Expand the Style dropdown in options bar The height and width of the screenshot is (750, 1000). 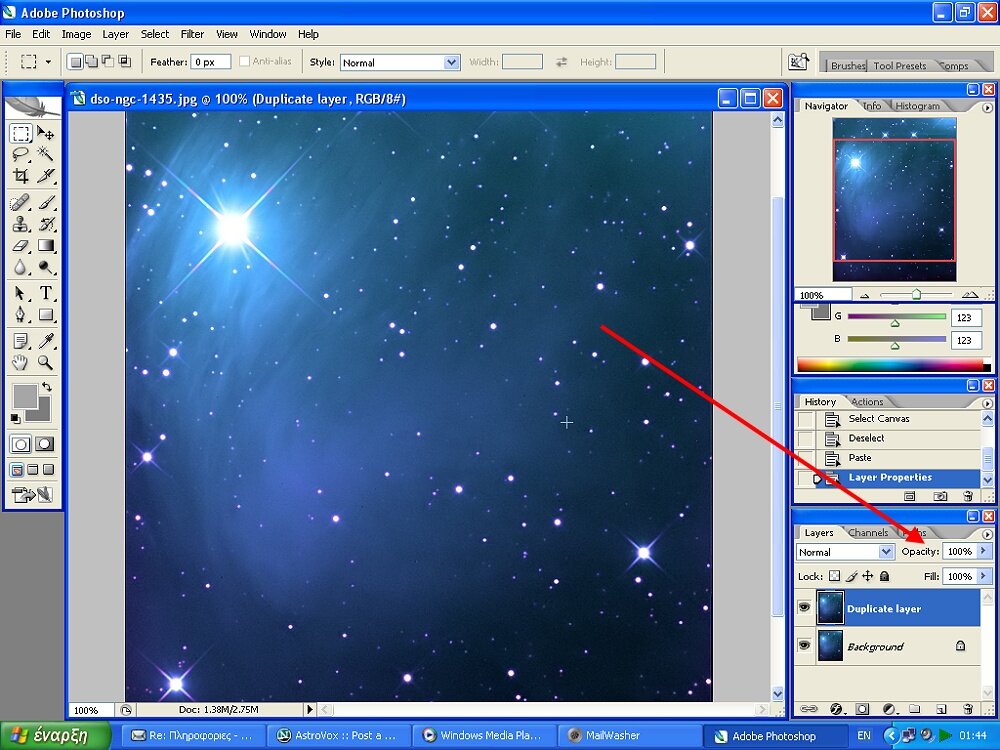tap(450, 62)
